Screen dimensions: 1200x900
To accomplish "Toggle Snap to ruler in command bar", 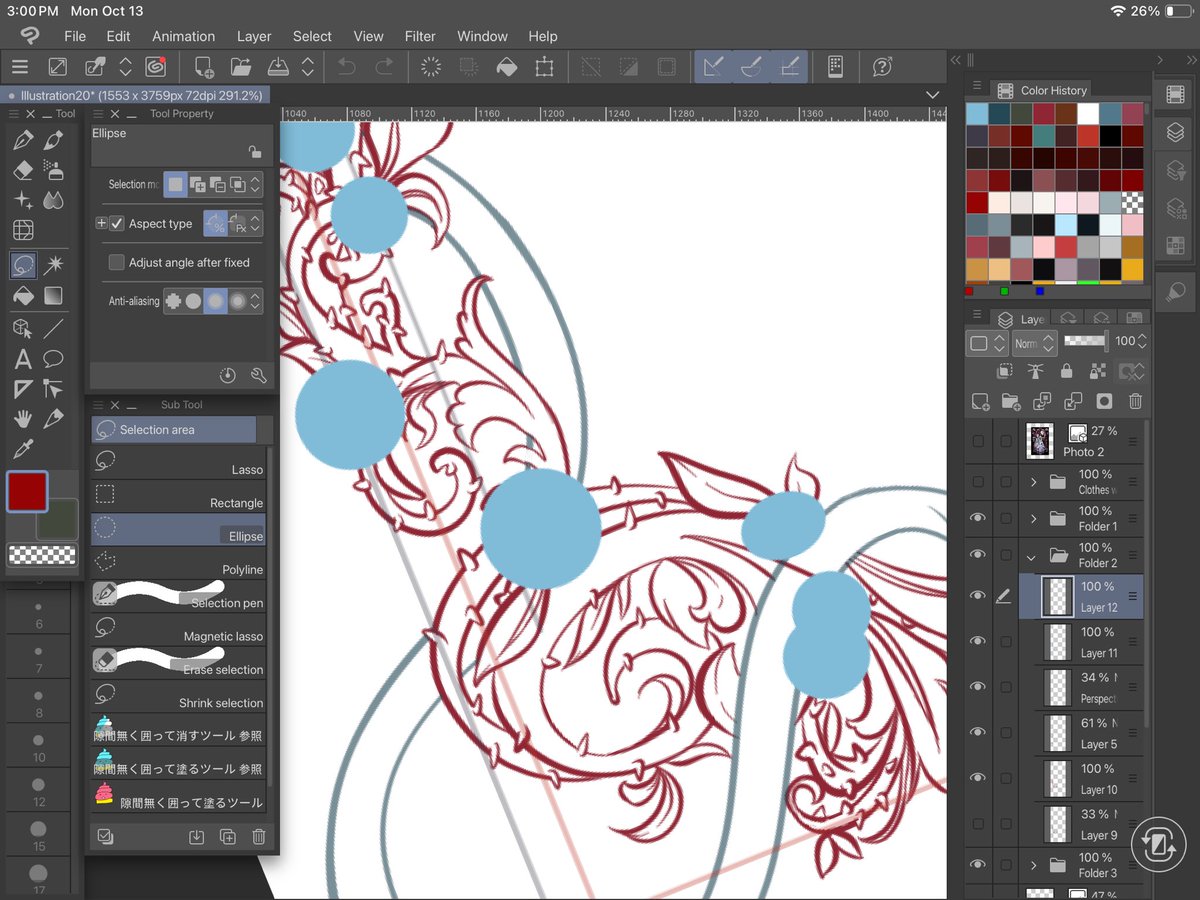I will tap(714, 67).
